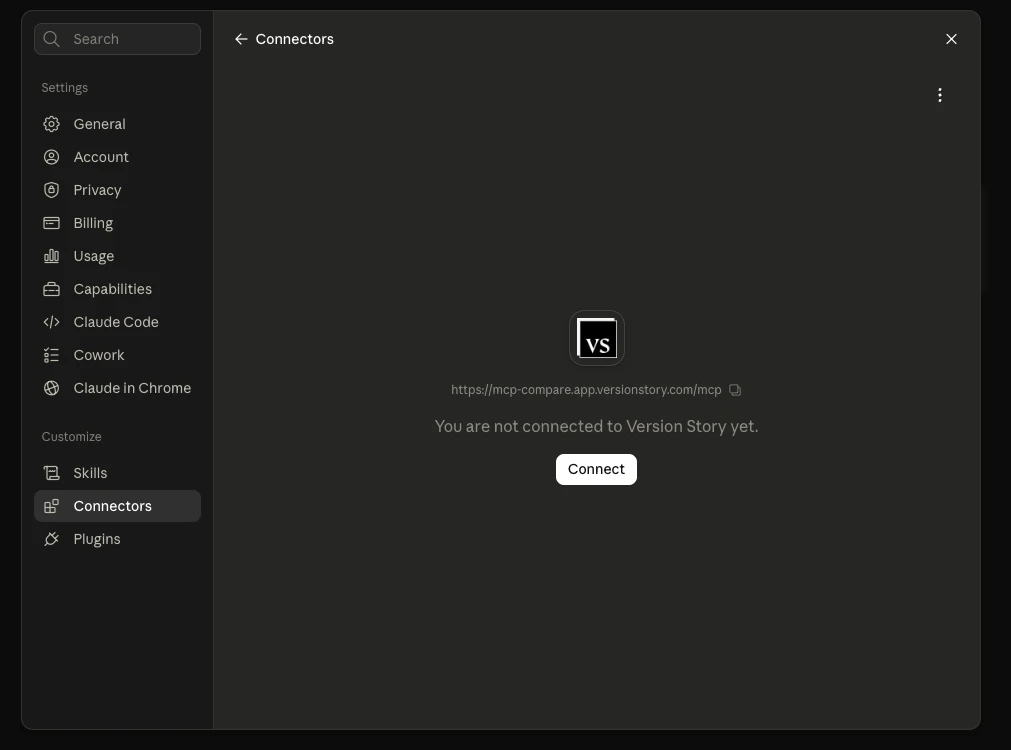The image size is (1011, 750).
Task: Click the Claude Code brackets icon
Action: pos(52,322)
